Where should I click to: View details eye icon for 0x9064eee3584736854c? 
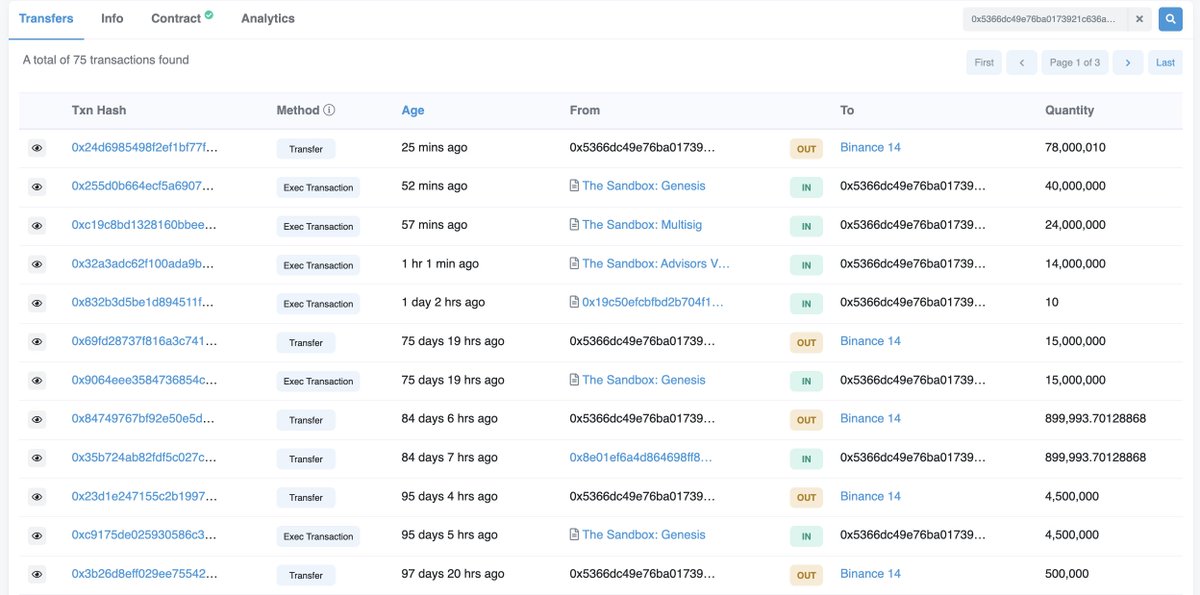coord(37,381)
